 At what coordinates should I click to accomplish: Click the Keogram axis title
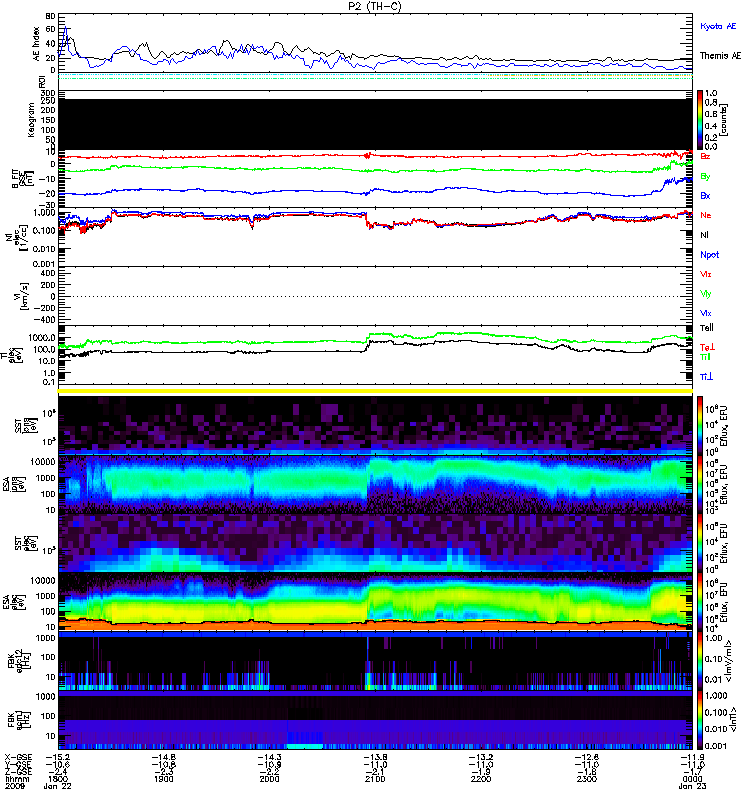coord(31,120)
